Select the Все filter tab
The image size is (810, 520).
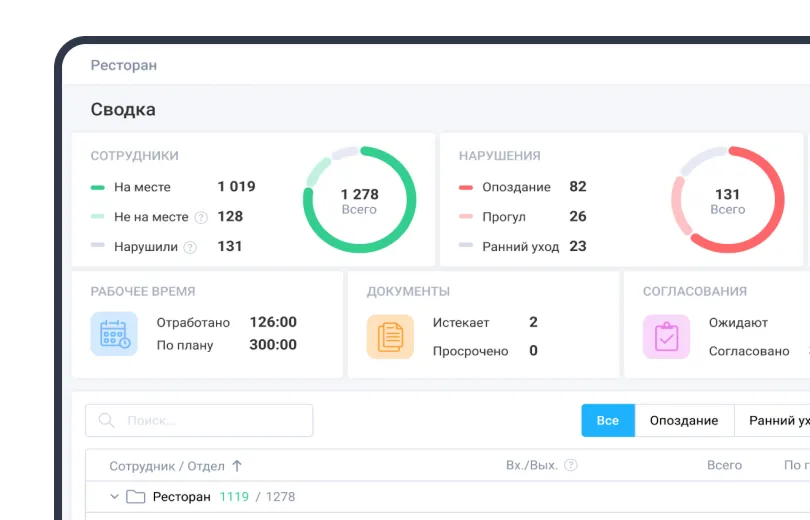[x=608, y=420]
